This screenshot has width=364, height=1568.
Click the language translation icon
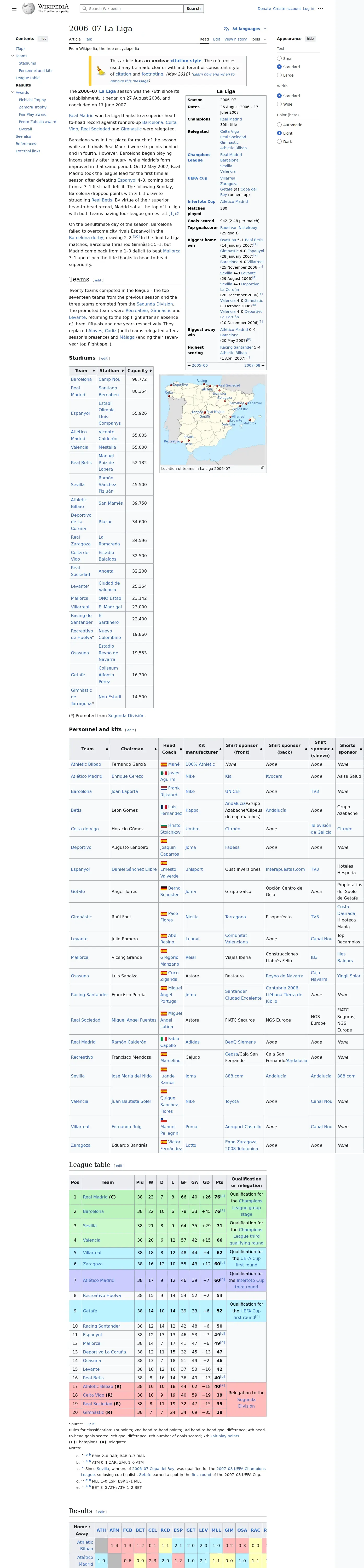click(x=227, y=28)
